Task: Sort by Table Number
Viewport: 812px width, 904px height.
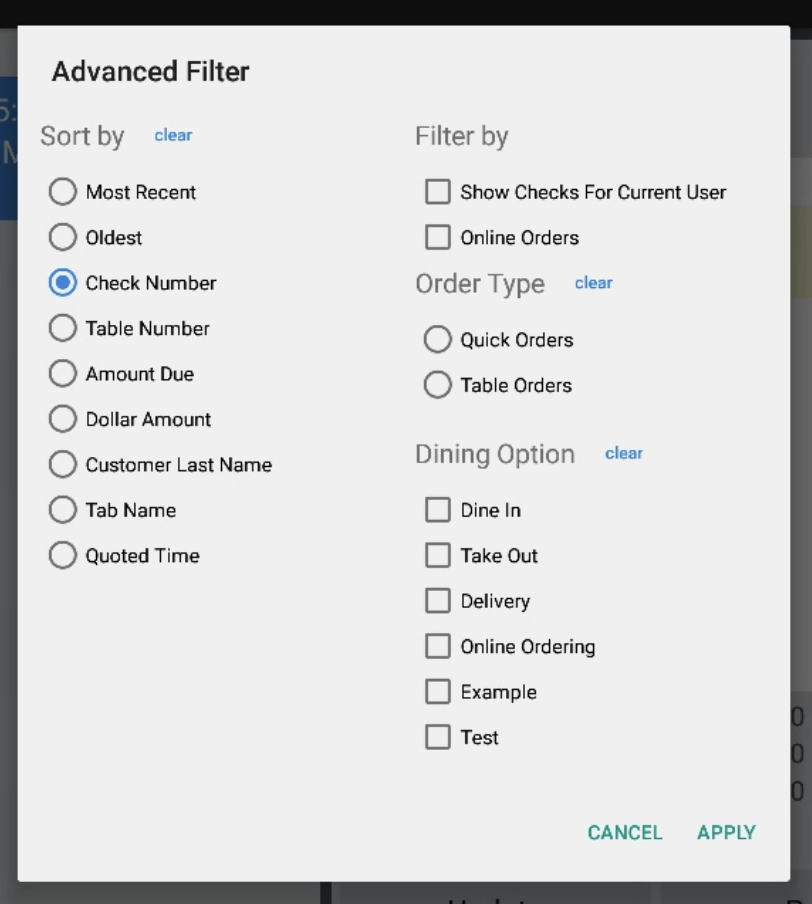Action: point(63,328)
